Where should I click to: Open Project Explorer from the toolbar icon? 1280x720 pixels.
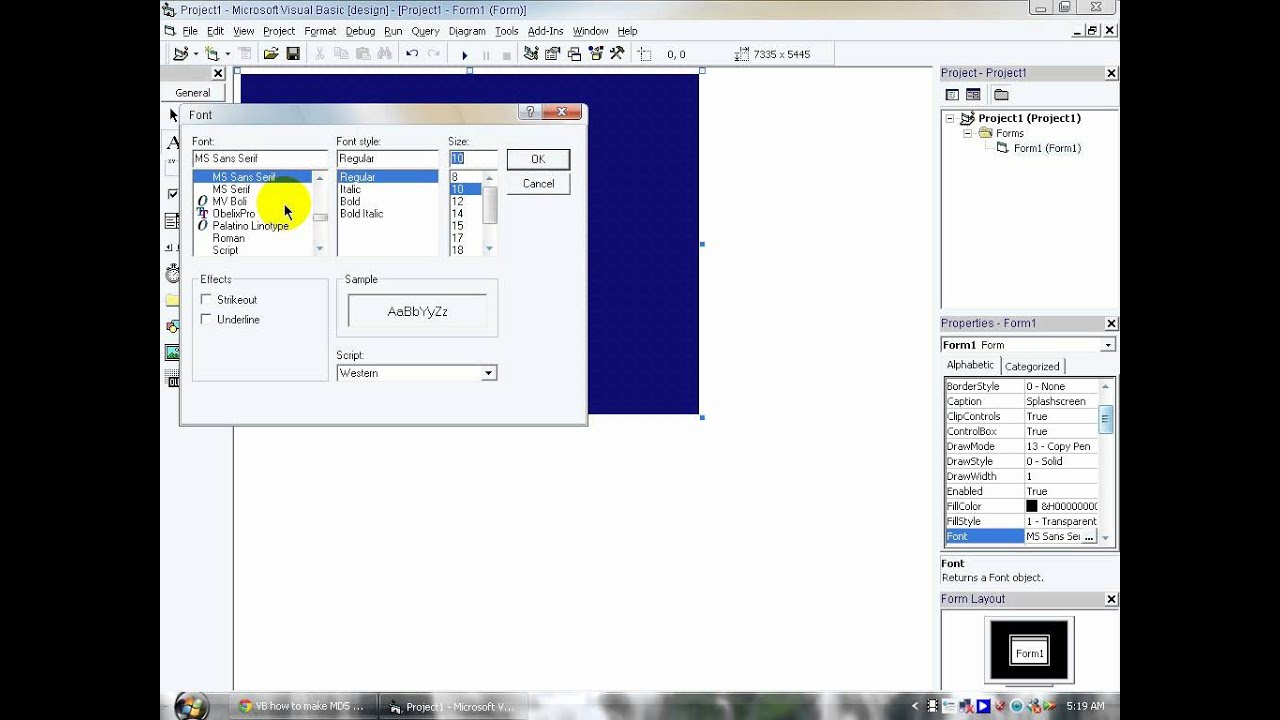click(x=531, y=54)
